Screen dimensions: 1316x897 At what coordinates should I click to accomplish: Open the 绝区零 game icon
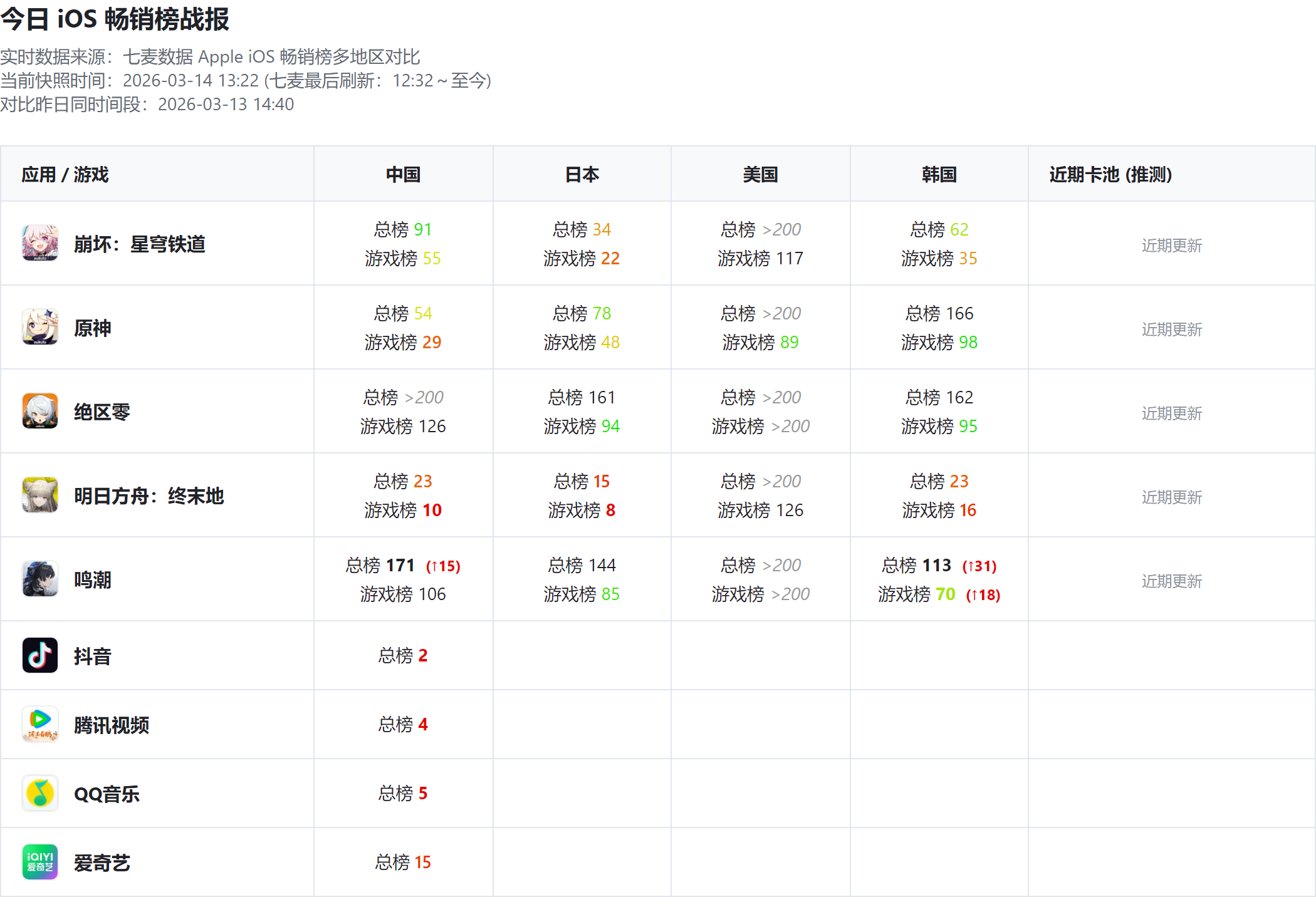(40, 411)
